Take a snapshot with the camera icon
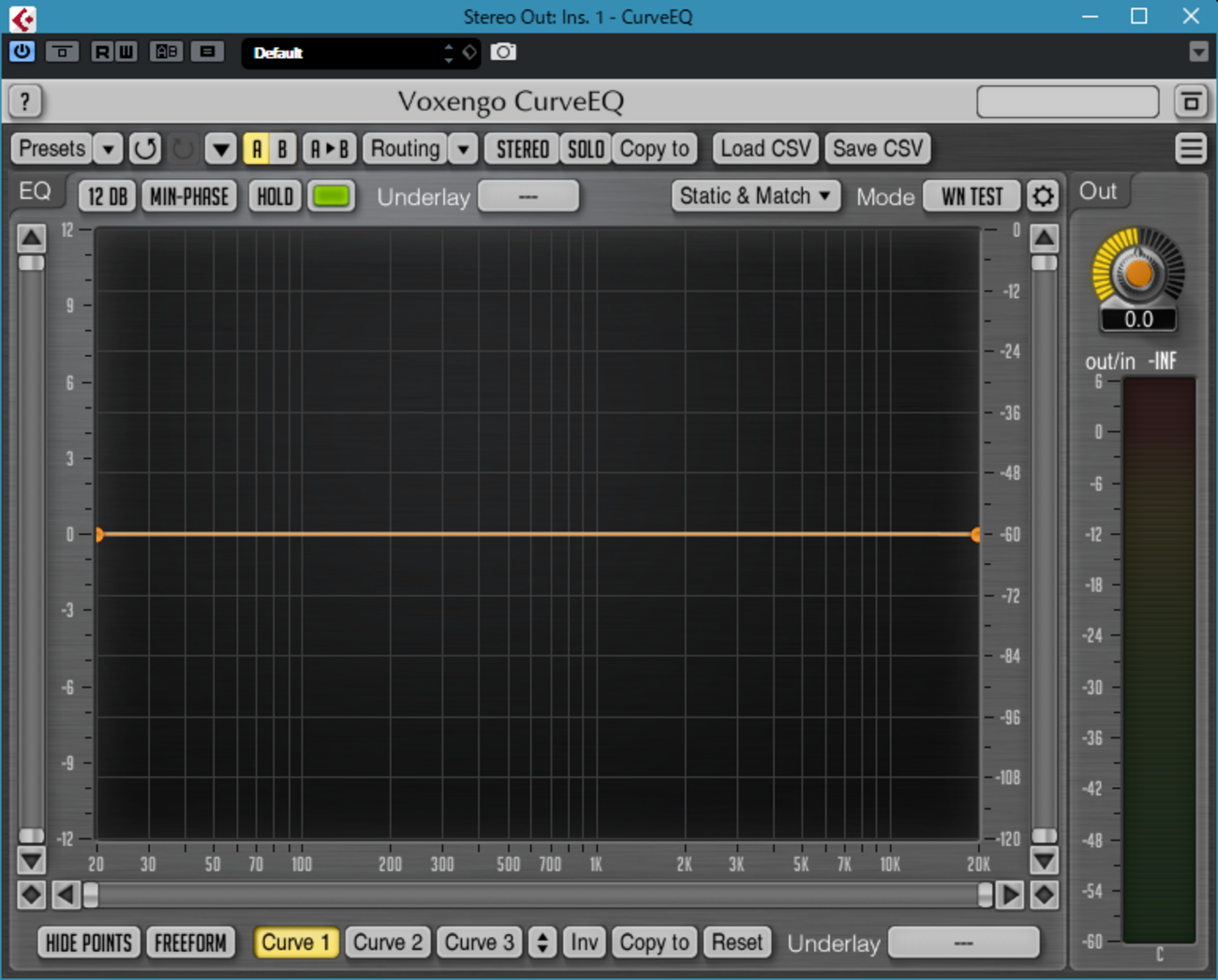 pyautogui.click(x=503, y=52)
